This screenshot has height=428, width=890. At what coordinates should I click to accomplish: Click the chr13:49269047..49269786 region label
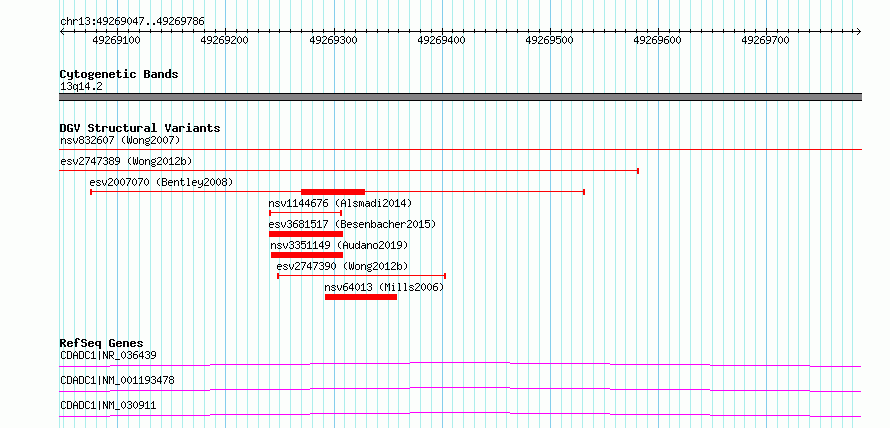132,22
